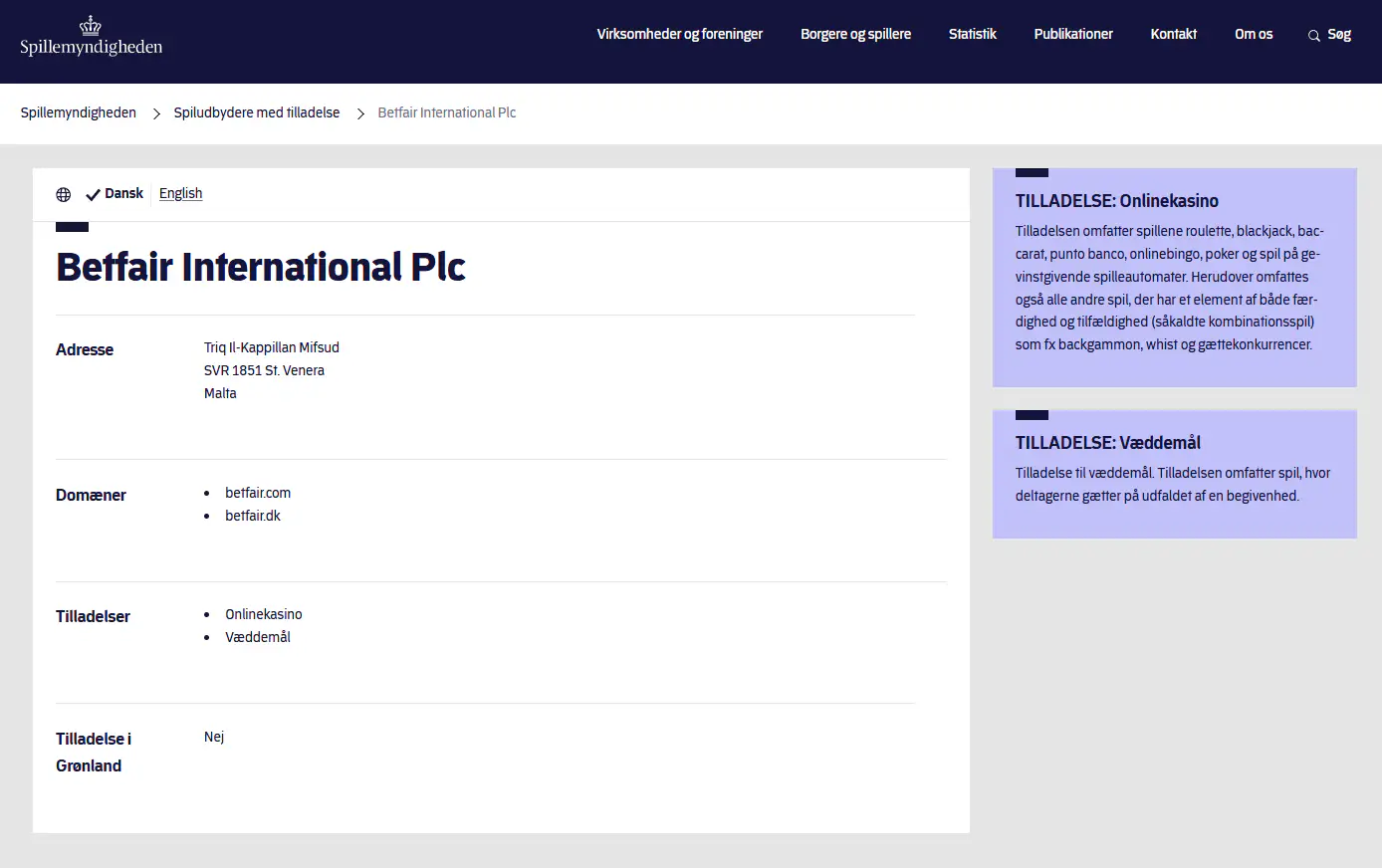Click the betfair.com domain entry
The image size is (1382, 868).
tap(258, 493)
